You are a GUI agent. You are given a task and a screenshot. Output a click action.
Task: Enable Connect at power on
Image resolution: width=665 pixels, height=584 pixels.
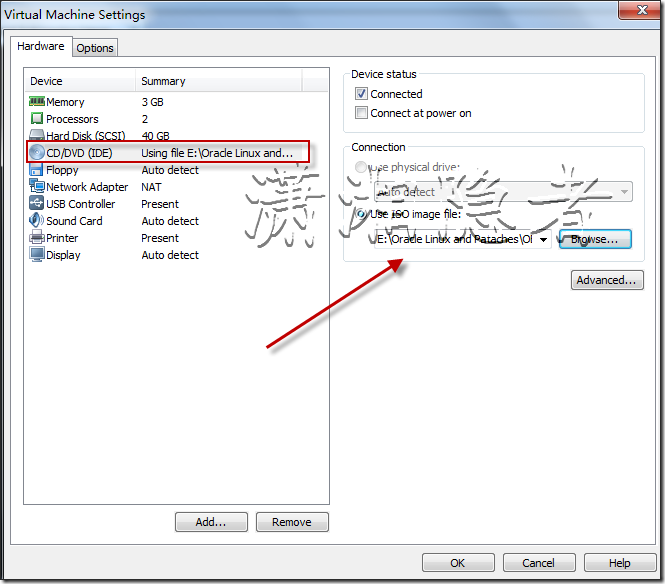point(362,113)
